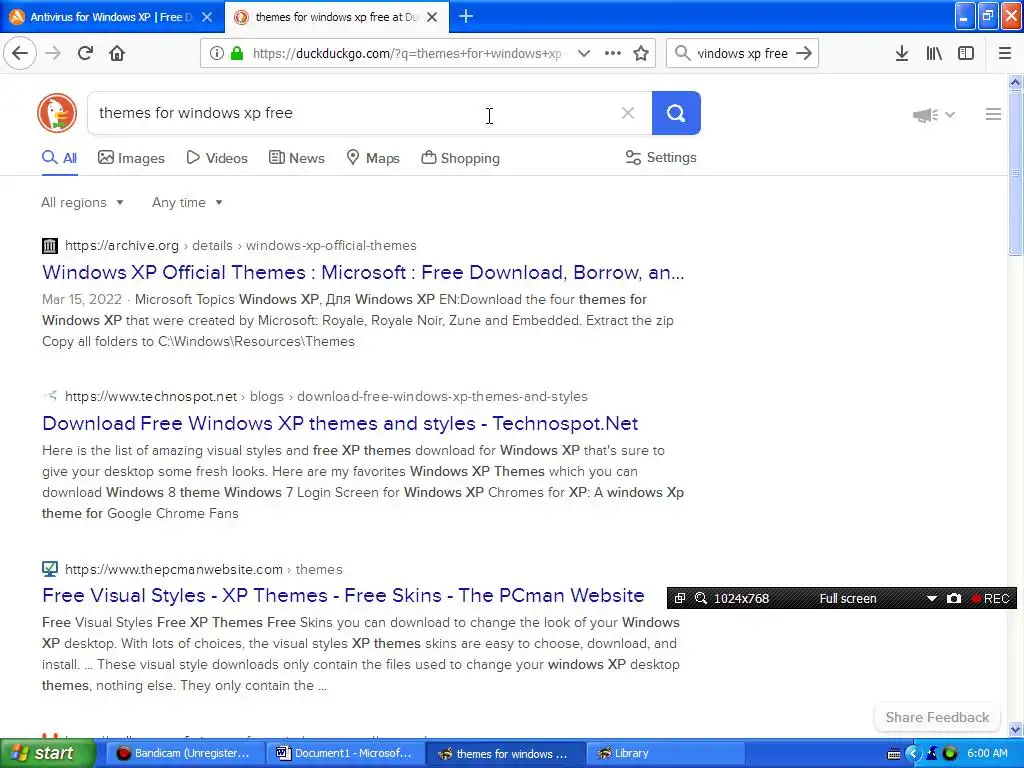The width and height of the screenshot is (1024, 768).
Task: Click the Share Feedback button
Action: [x=937, y=717]
